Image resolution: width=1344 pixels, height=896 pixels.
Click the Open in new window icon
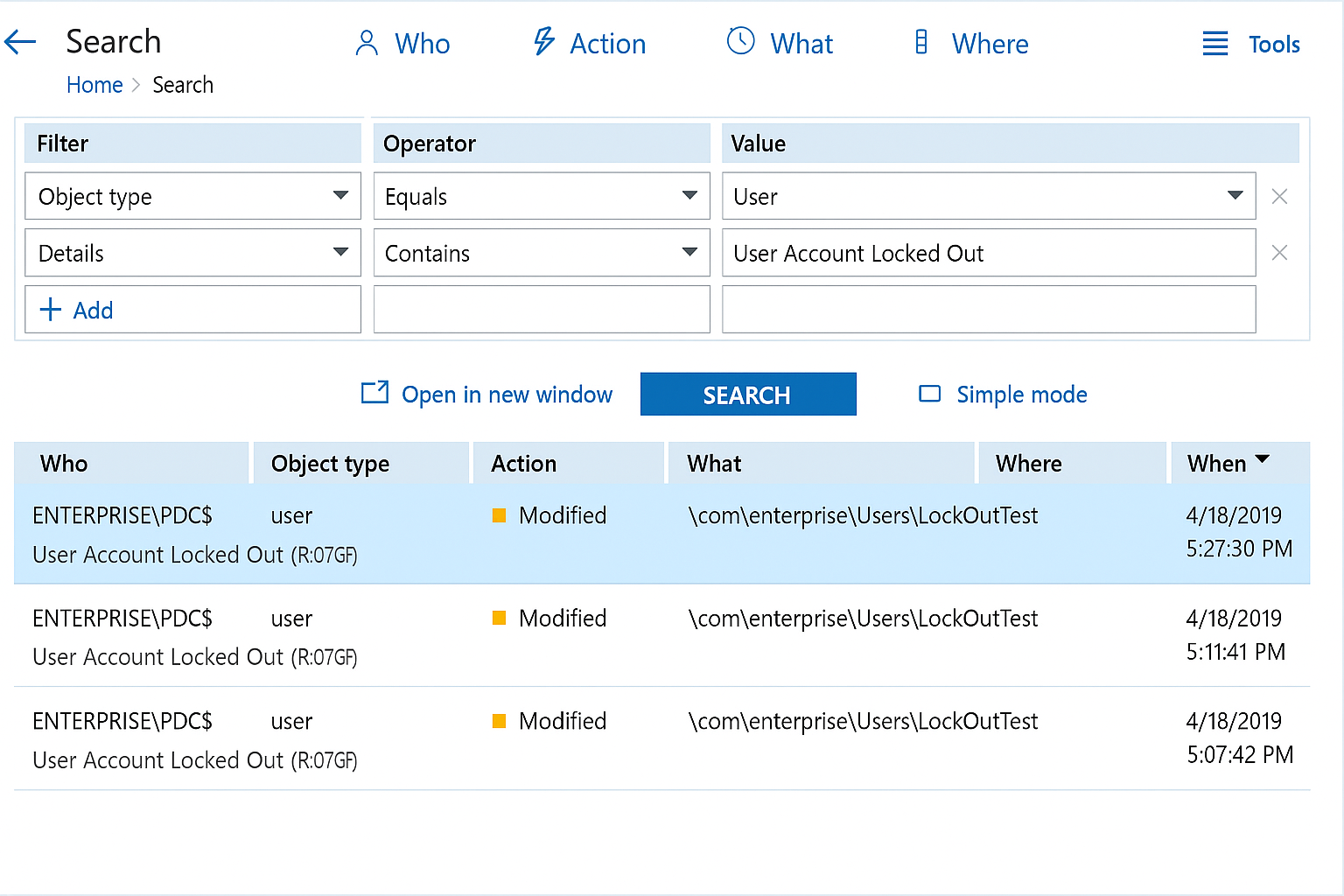click(x=374, y=393)
